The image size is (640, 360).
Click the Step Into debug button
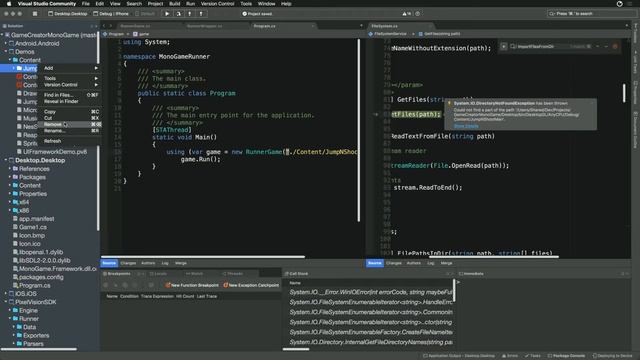click(x=190, y=14)
